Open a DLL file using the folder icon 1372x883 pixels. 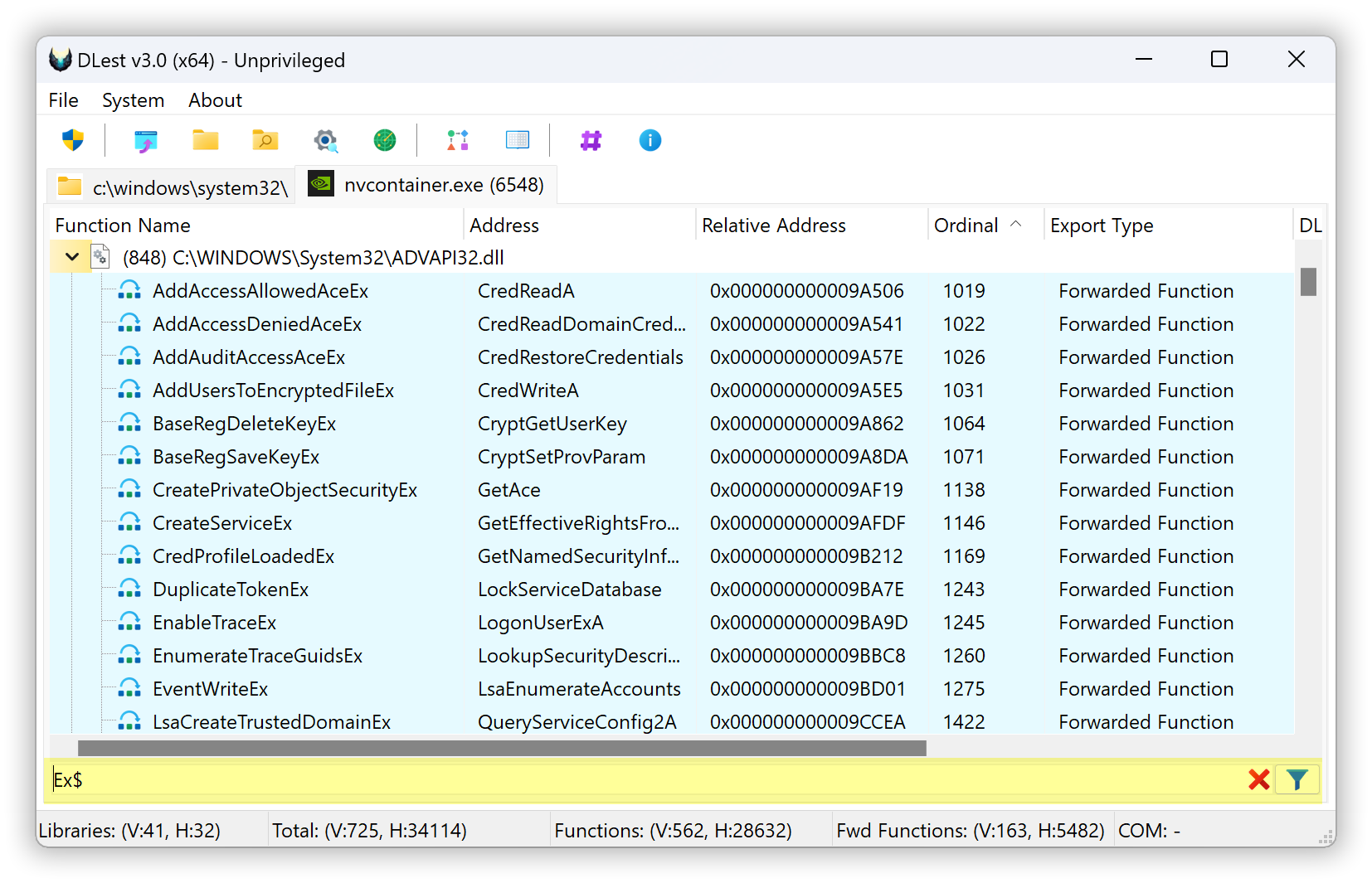pos(205,140)
